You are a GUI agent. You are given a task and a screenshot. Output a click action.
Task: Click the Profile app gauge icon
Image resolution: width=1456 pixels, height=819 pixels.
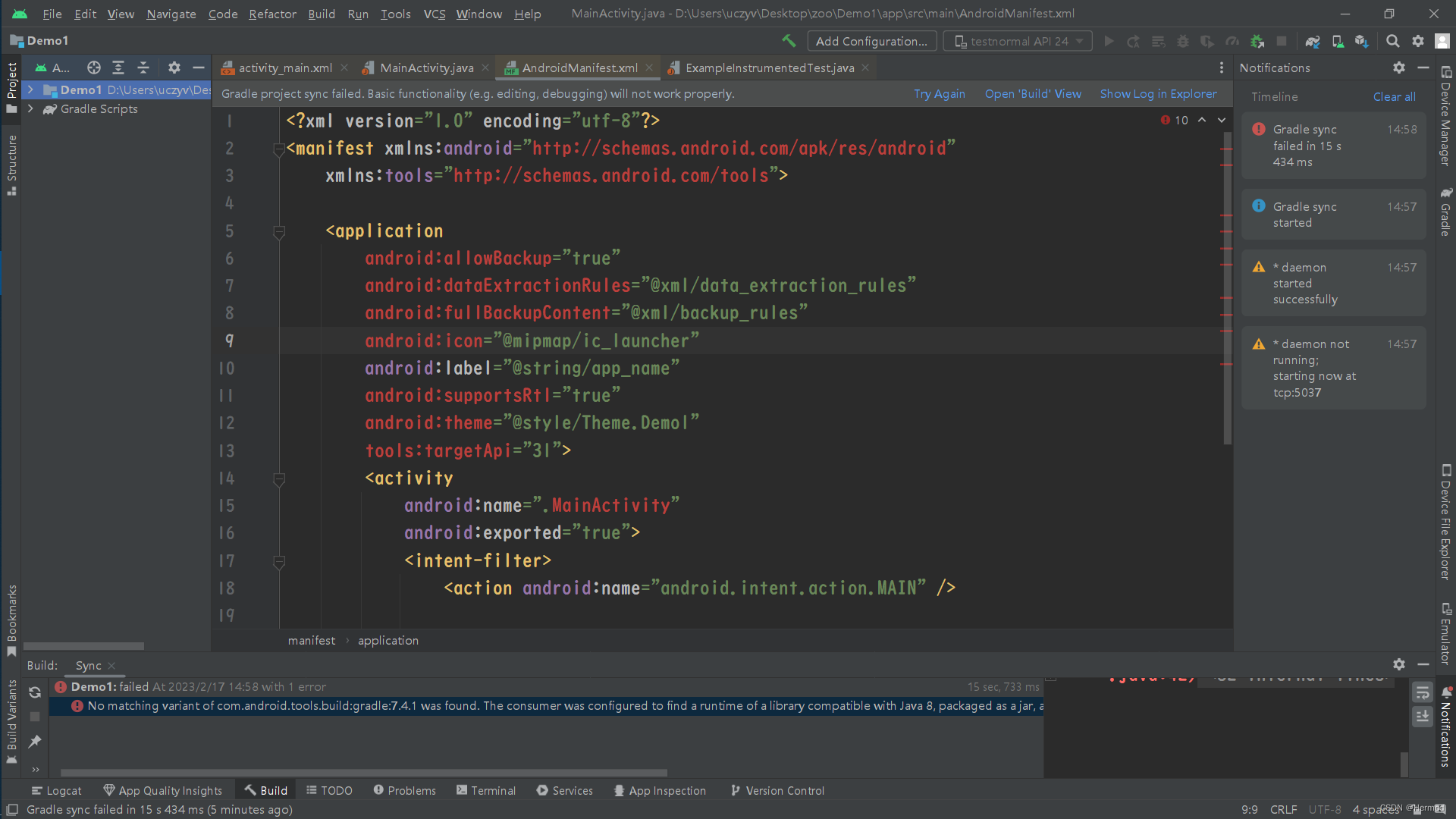tap(1232, 41)
